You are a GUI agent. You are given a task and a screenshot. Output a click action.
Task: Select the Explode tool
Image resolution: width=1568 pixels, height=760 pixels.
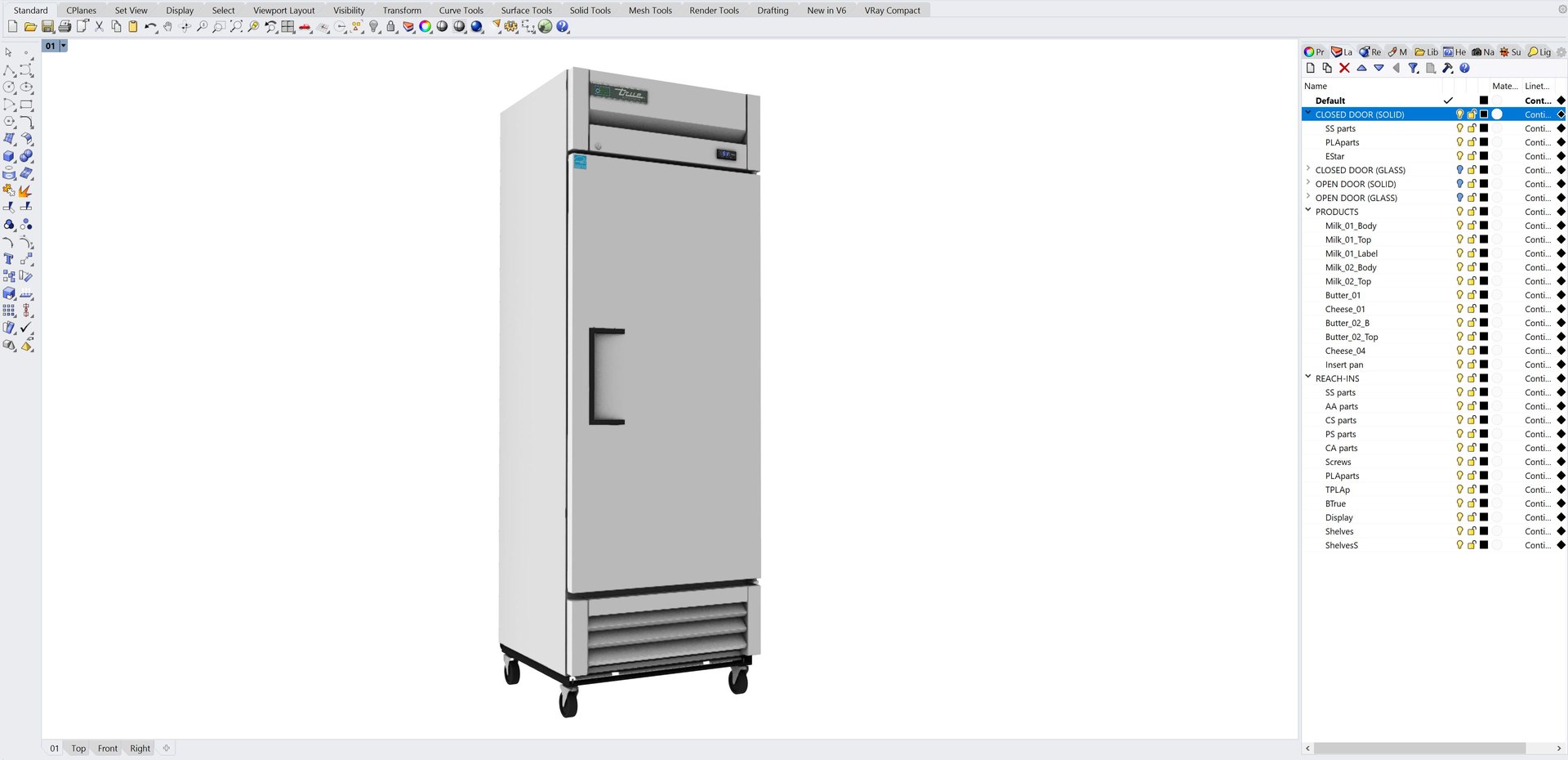pyautogui.click(x=26, y=190)
